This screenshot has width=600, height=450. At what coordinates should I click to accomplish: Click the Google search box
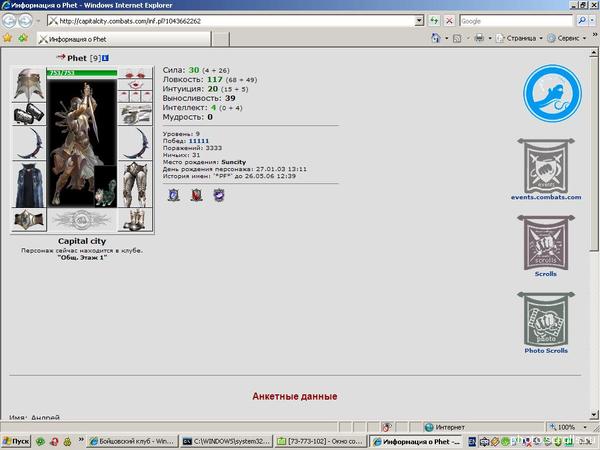[x=516, y=21]
